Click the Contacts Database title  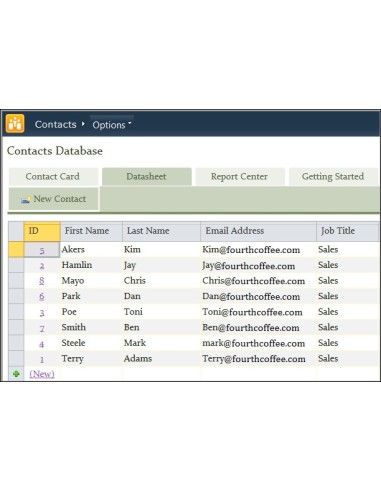coord(55,151)
